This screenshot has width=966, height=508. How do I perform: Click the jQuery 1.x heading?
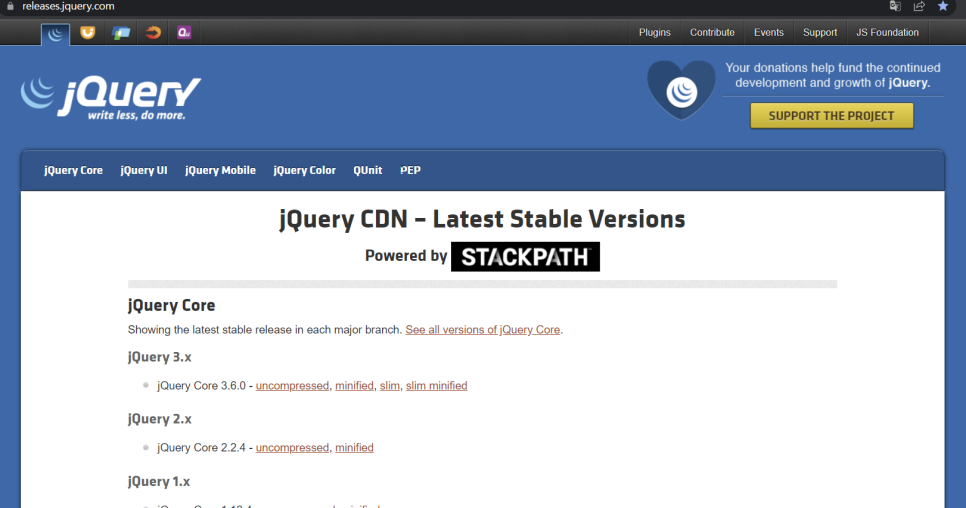tap(159, 482)
